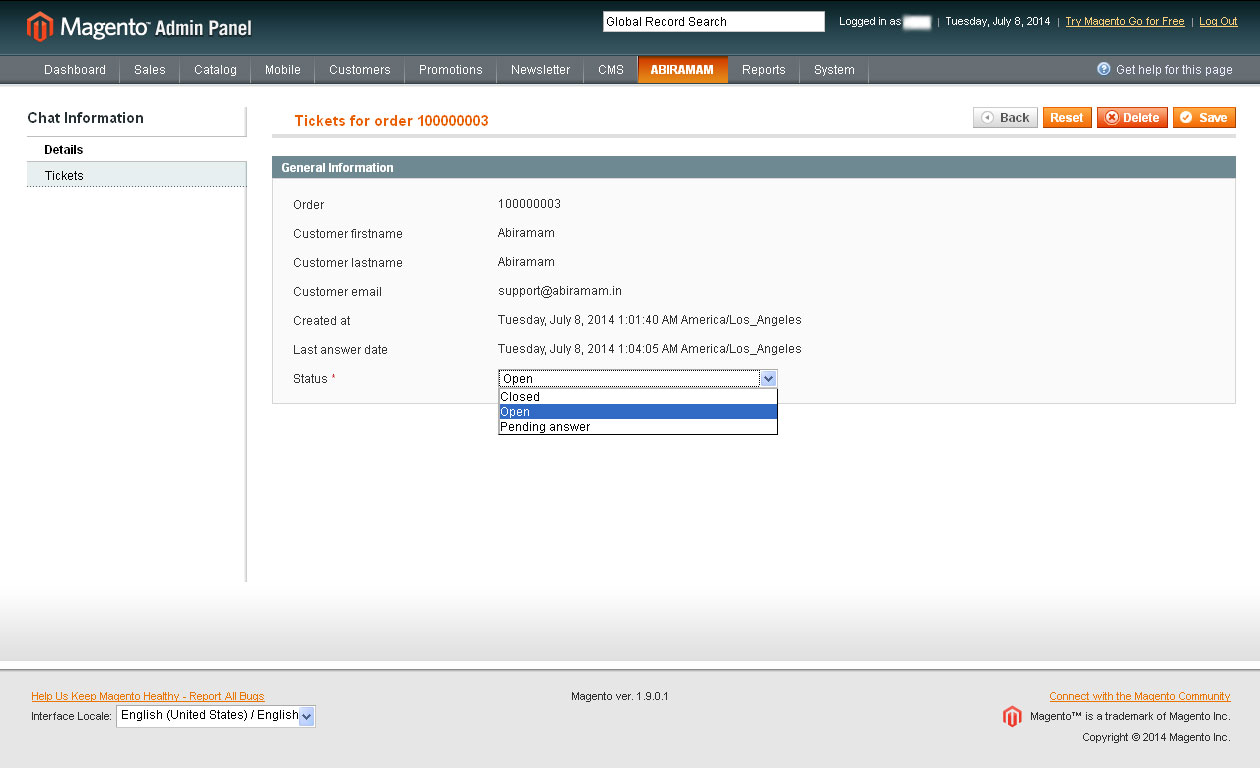Click the Customer lastname label

pyautogui.click(x=348, y=263)
